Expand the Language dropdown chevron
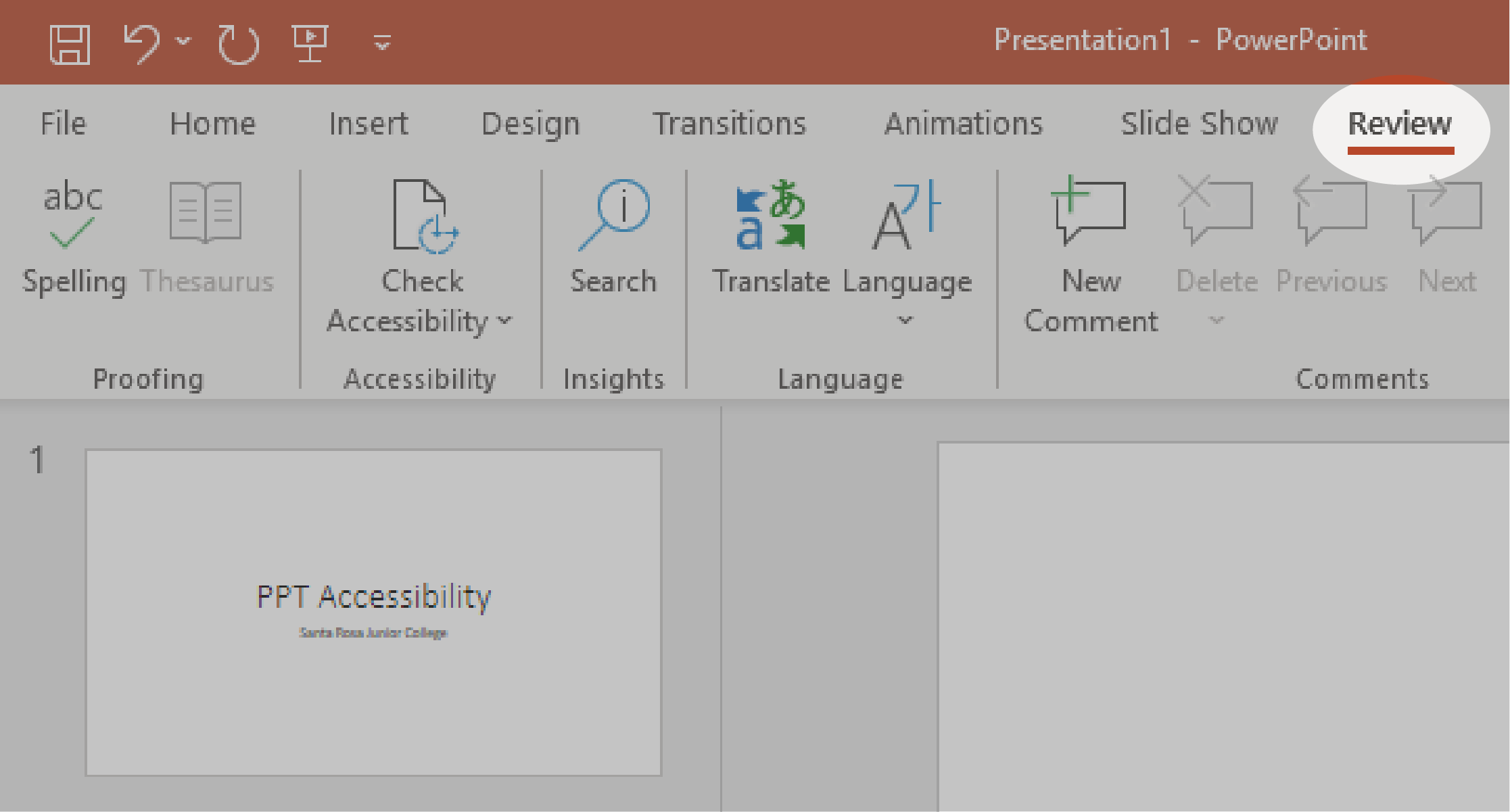The width and height of the screenshot is (1510, 812). click(905, 320)
